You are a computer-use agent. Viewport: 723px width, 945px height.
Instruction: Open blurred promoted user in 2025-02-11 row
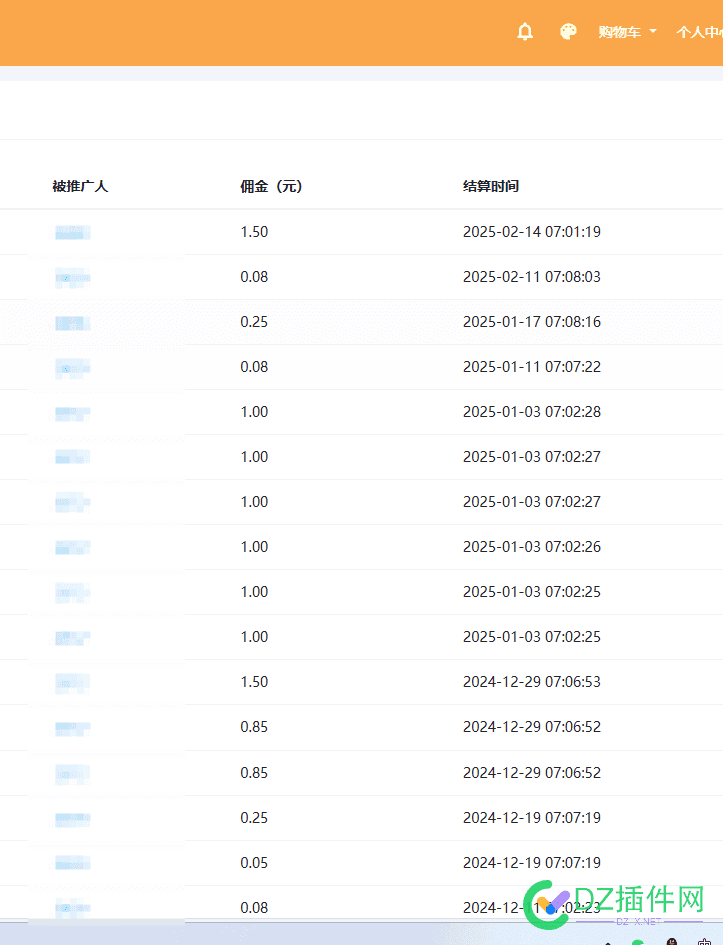pyautogui.click(x=73, y=278)
